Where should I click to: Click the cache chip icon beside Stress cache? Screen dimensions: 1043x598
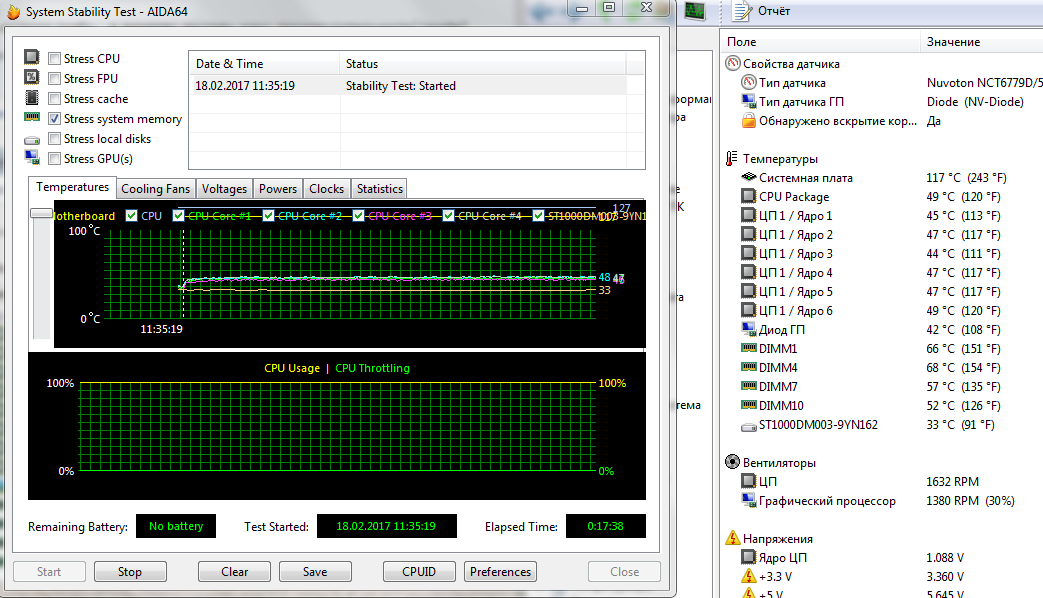pyautogui.click(x=31, y=98)
